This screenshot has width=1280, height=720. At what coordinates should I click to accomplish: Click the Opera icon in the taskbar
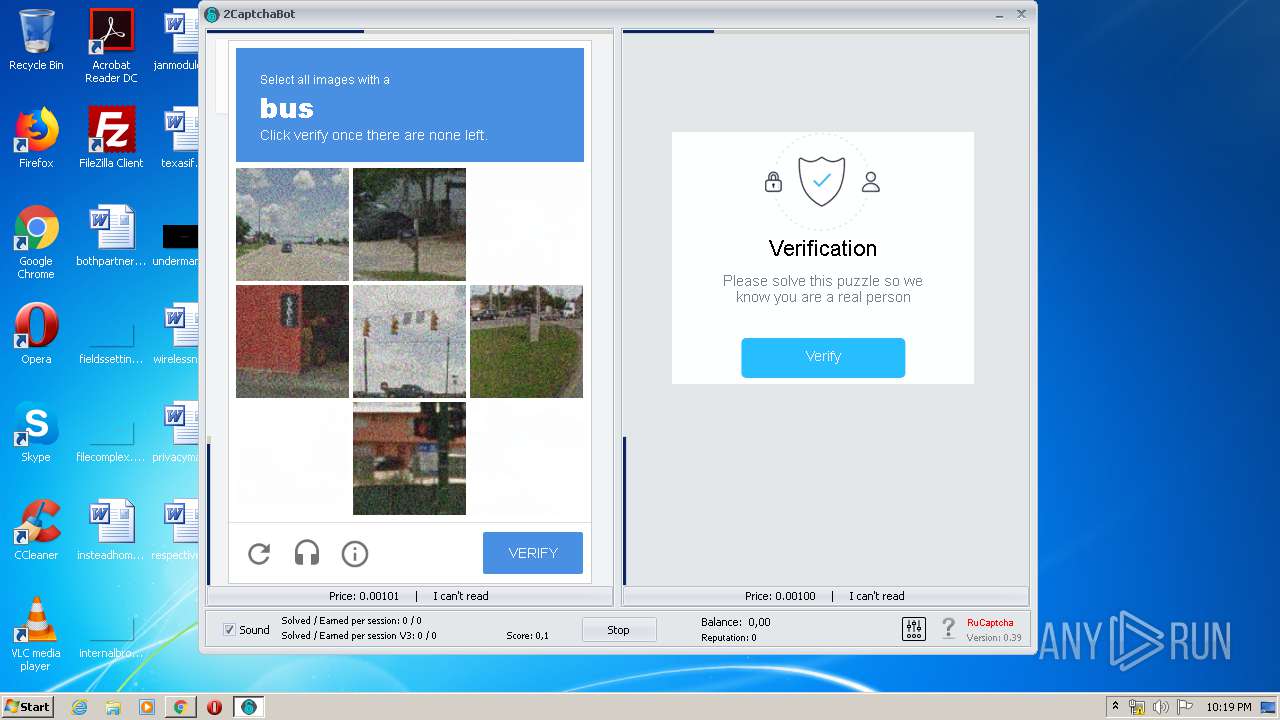[214, 707]
